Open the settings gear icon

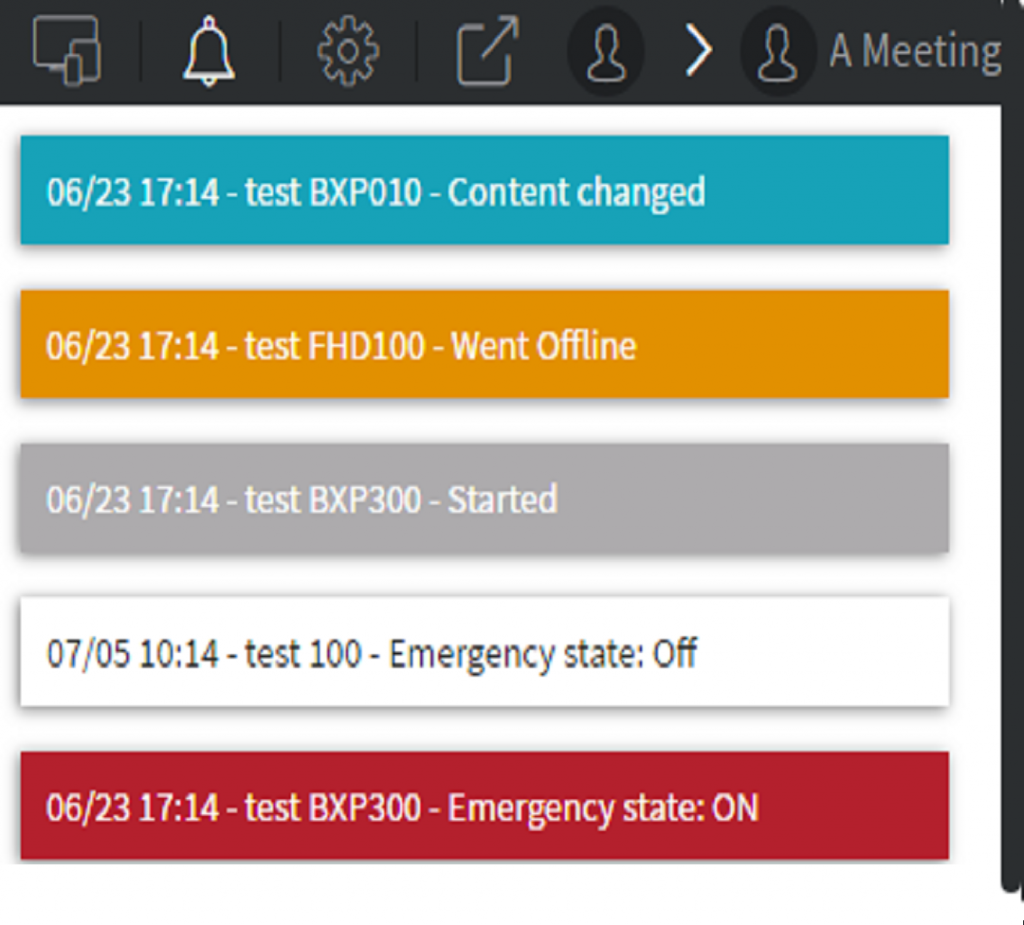[348, 51]
